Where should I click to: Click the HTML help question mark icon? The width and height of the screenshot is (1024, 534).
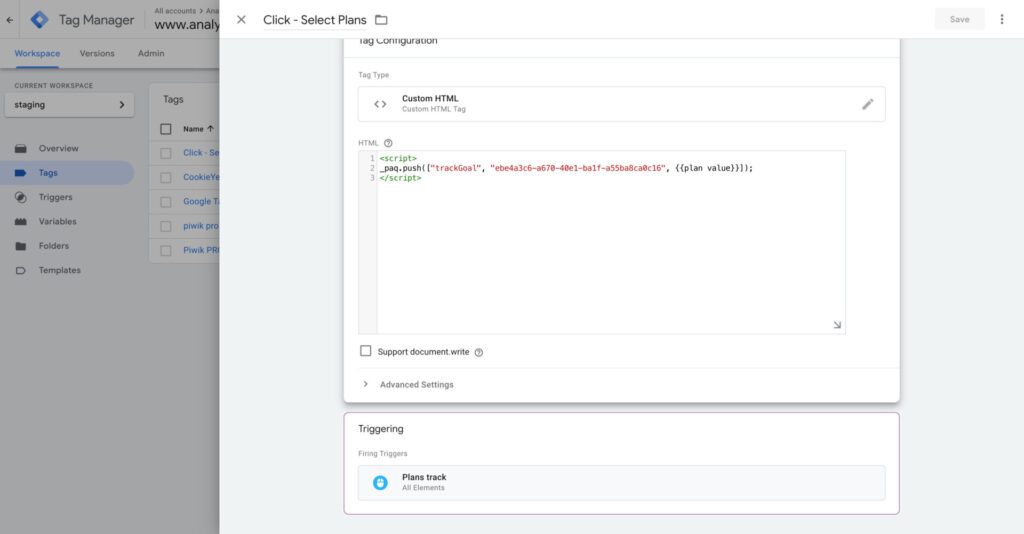pyautogui.click(x=388, y=143)
